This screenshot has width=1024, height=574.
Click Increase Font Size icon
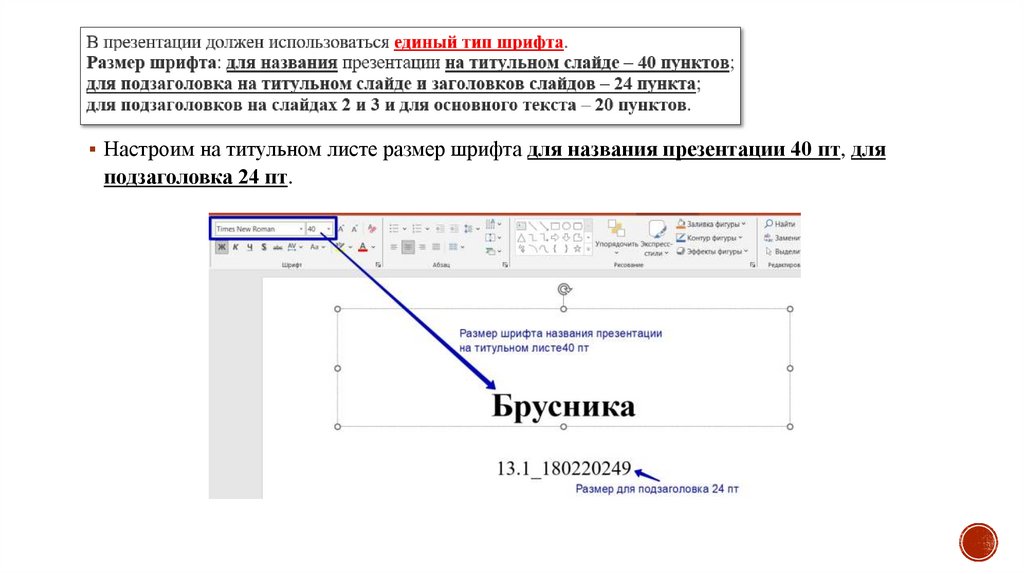point(341,229)
